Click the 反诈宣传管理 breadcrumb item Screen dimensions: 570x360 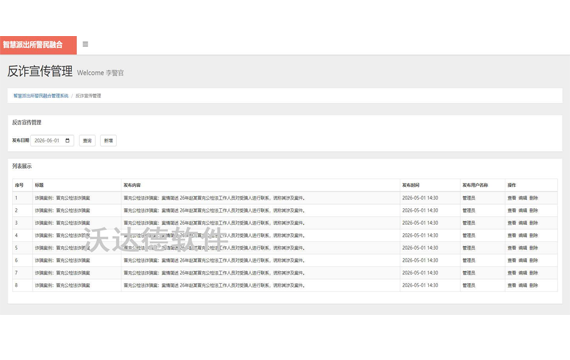click(88, 96)
